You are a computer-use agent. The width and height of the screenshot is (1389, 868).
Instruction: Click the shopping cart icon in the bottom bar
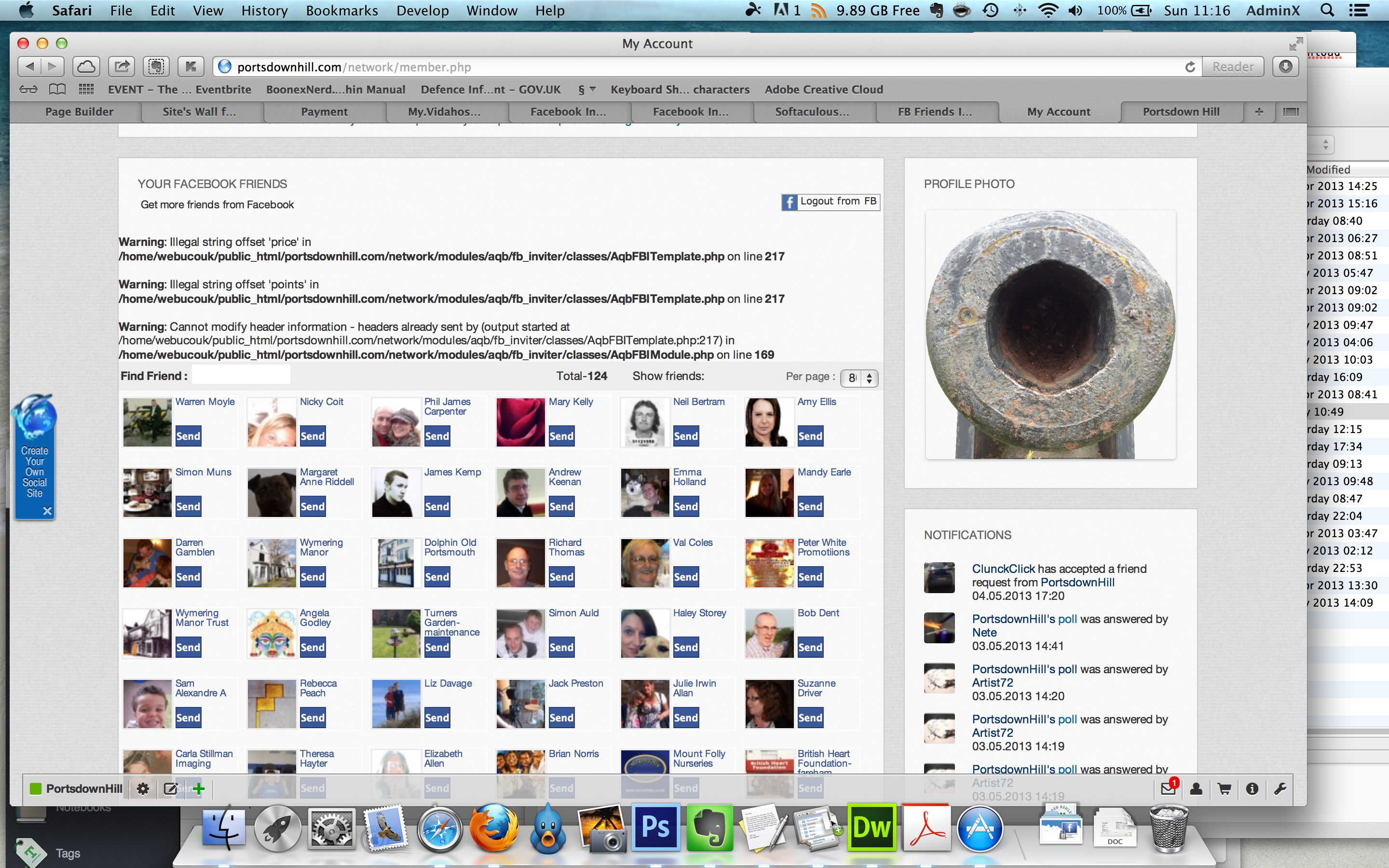coord(1224,789)
